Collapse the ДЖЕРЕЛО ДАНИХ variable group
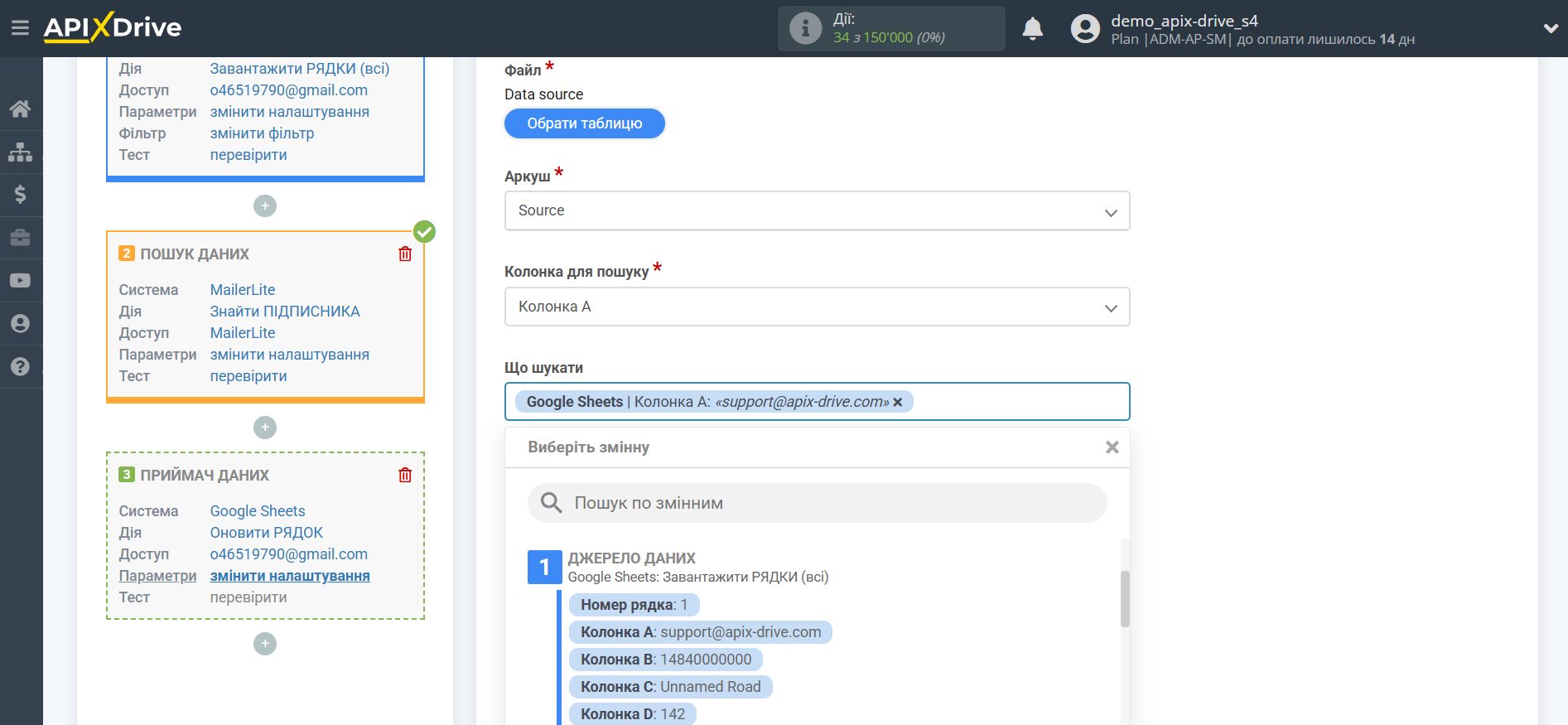The height and width of the screenshot is (725, 1568). pyautogui.click(x=632, y=558)
